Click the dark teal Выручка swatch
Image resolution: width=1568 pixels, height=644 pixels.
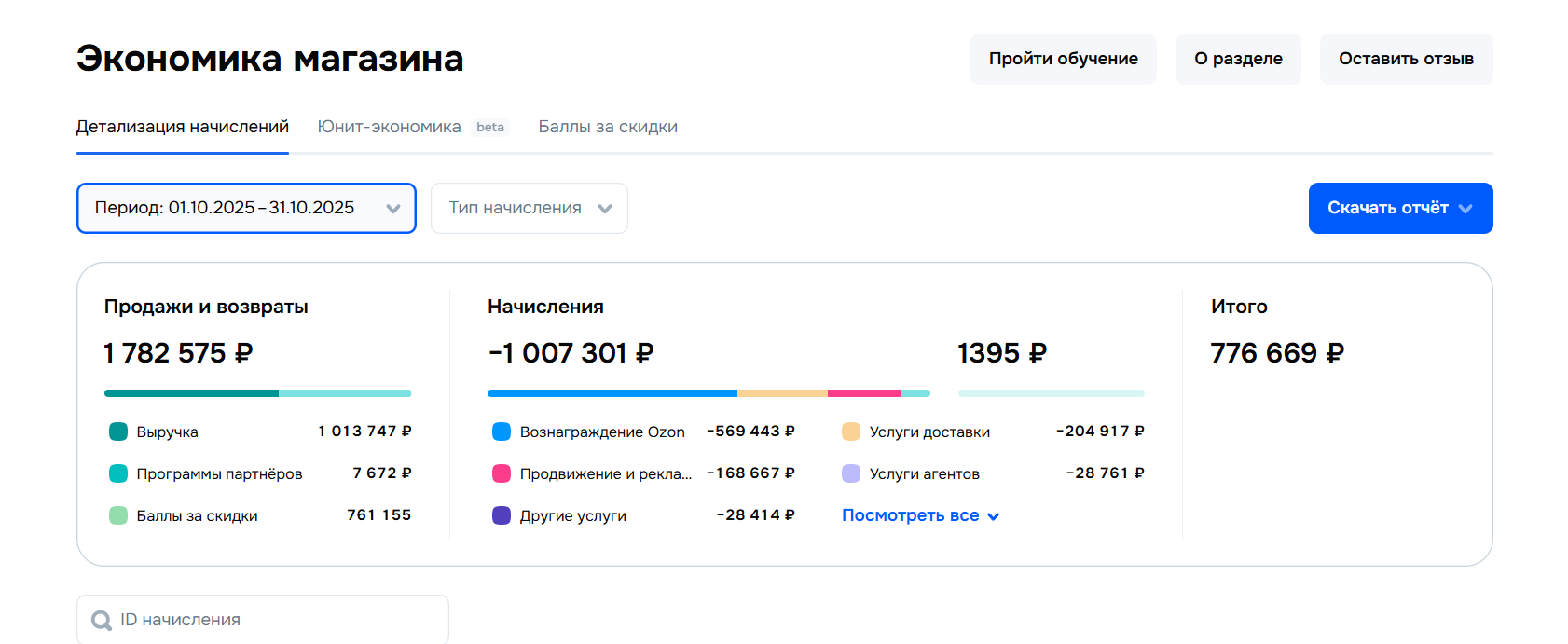click(118, 432)
